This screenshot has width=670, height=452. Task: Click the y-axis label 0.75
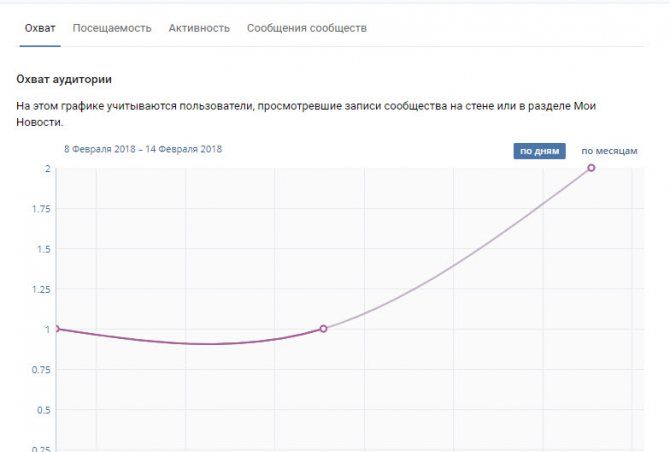coord(41,370)
